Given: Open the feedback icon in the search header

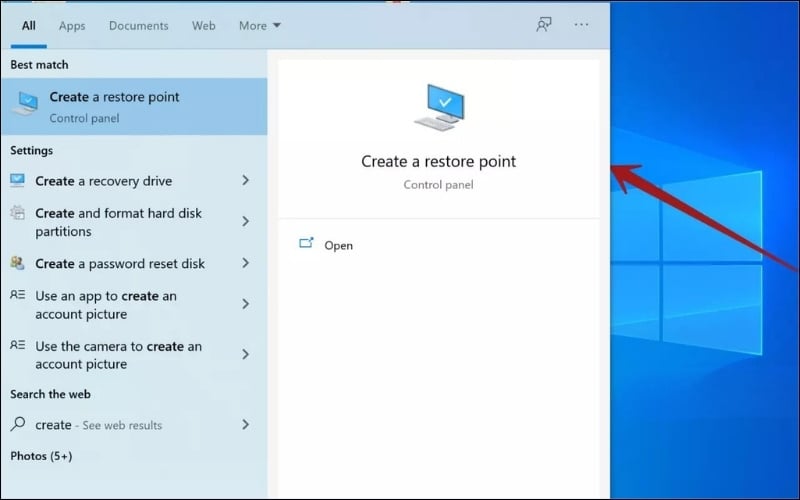Looking at the screenshot, I should [544, 24].
